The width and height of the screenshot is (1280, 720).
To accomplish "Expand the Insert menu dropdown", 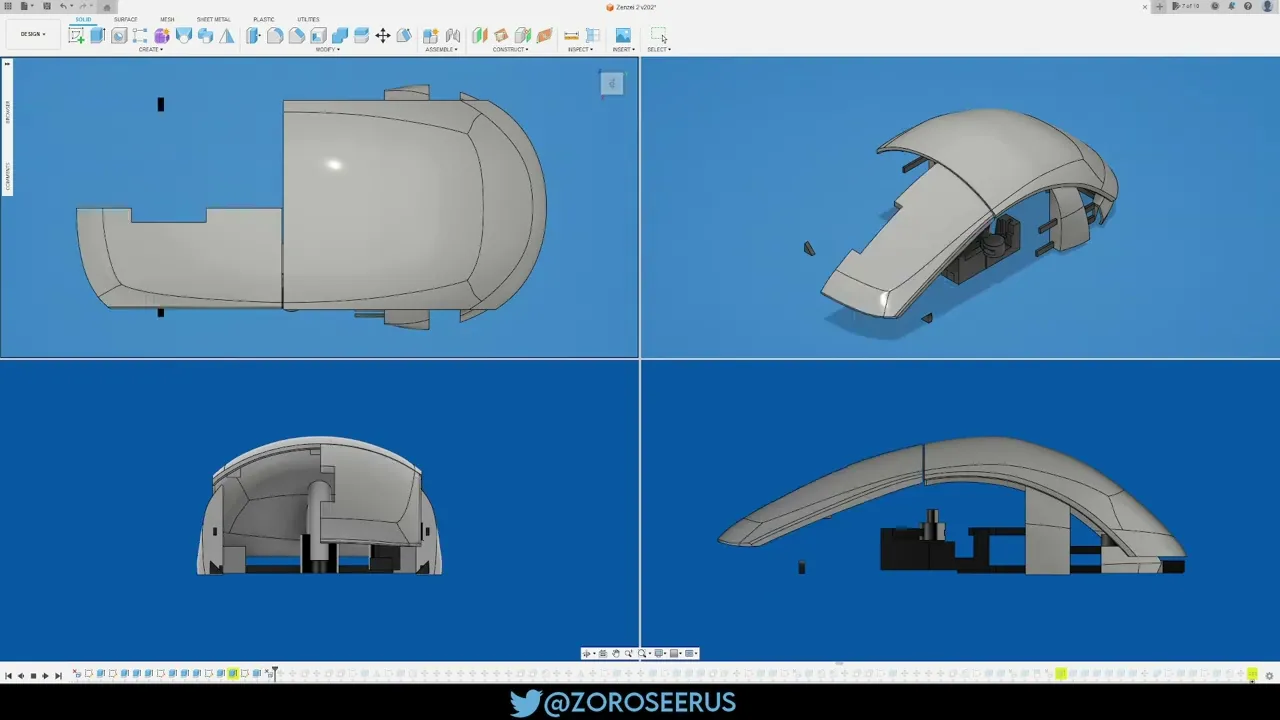I will [623, 49].
